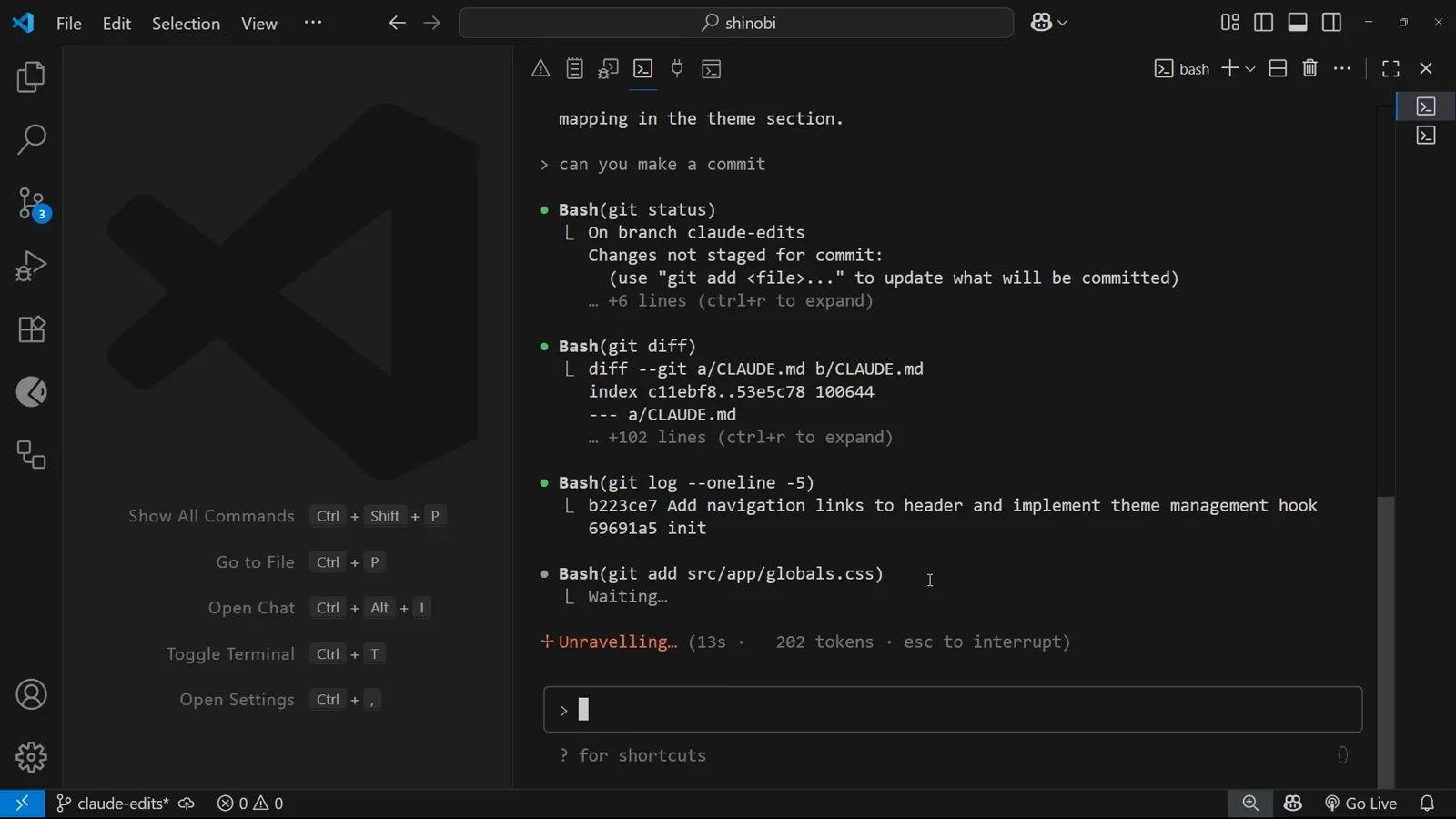Screen dimensions: 1456x819
Task: Open the round feather-shaped extension icon in activity bar
Action: tap(31, 392)
